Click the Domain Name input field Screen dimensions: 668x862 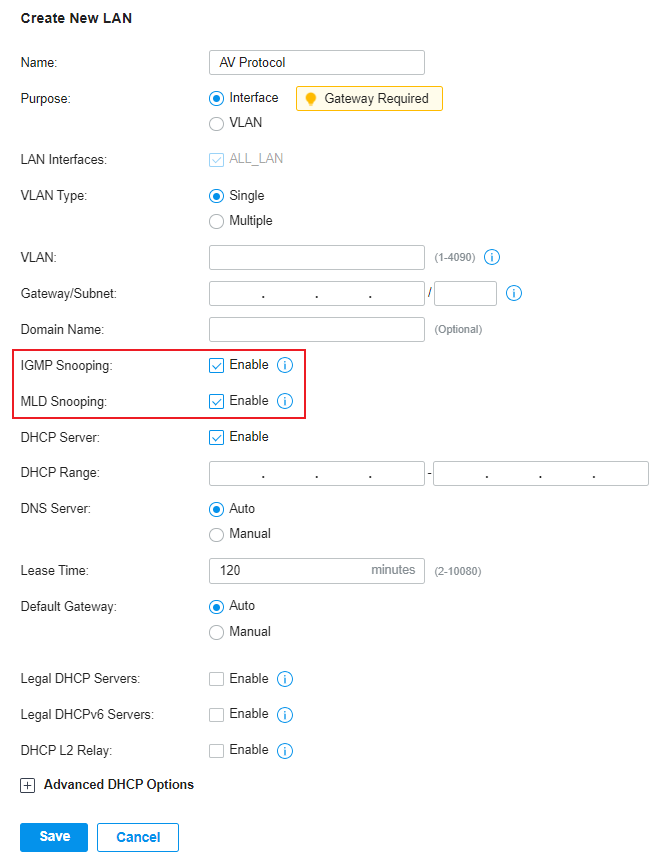(317, 329)
